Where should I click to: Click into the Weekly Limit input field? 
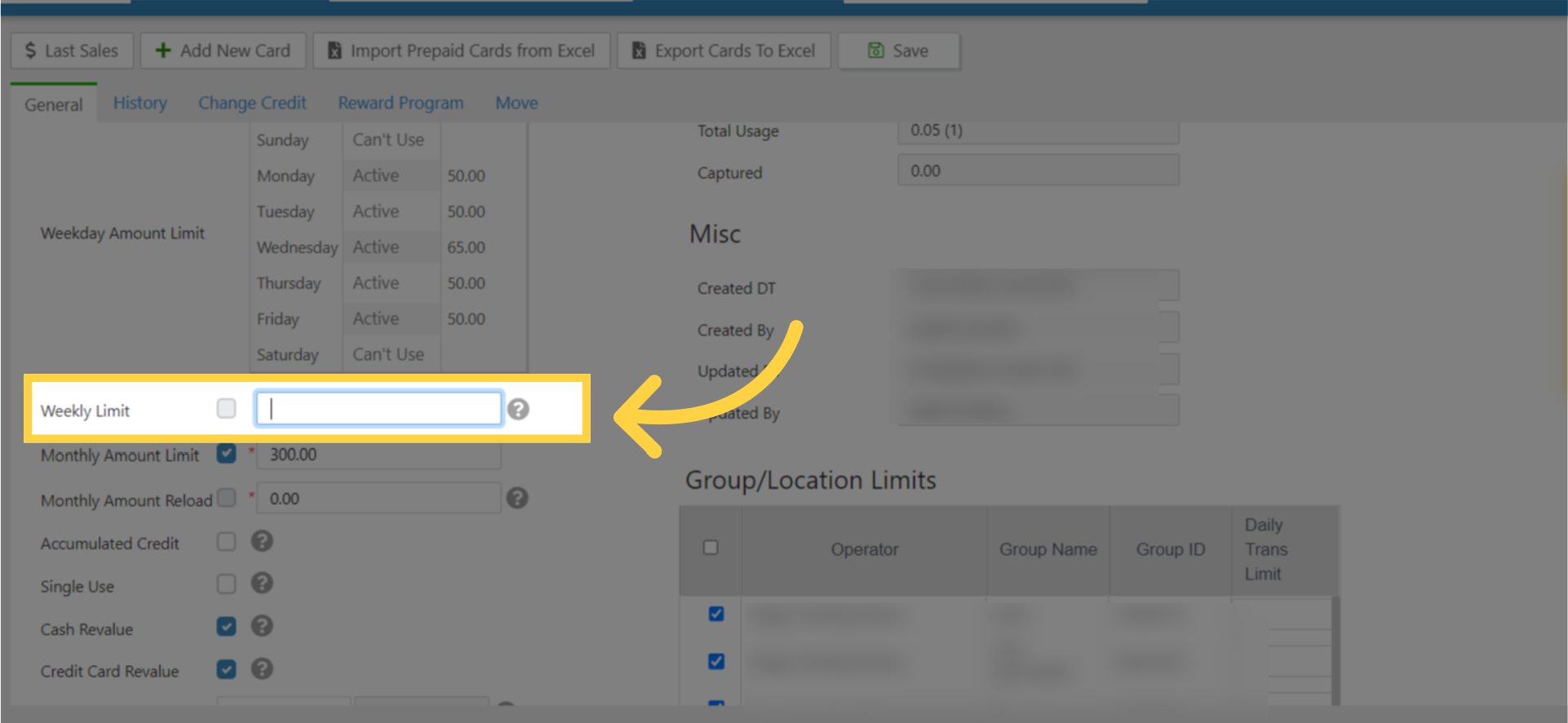click(x=379, y=408)
